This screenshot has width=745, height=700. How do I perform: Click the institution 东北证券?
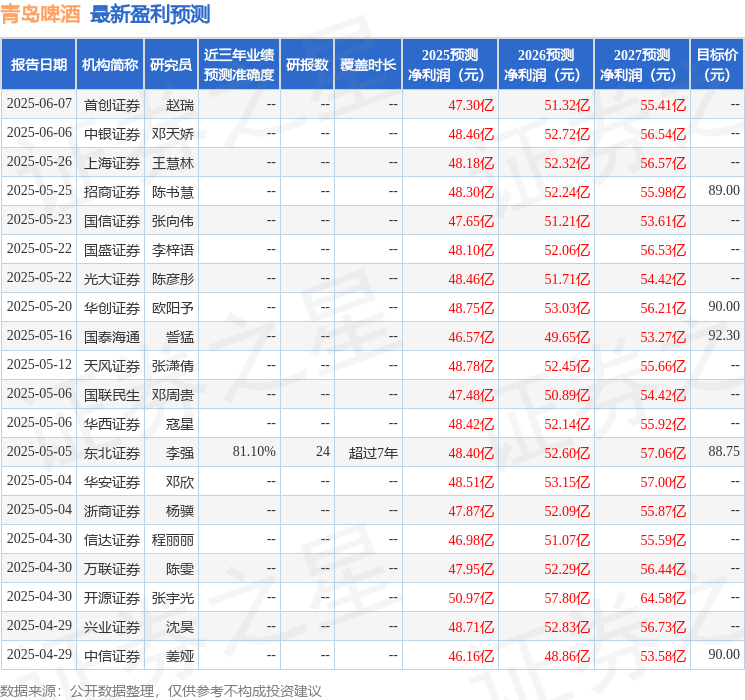112,452
